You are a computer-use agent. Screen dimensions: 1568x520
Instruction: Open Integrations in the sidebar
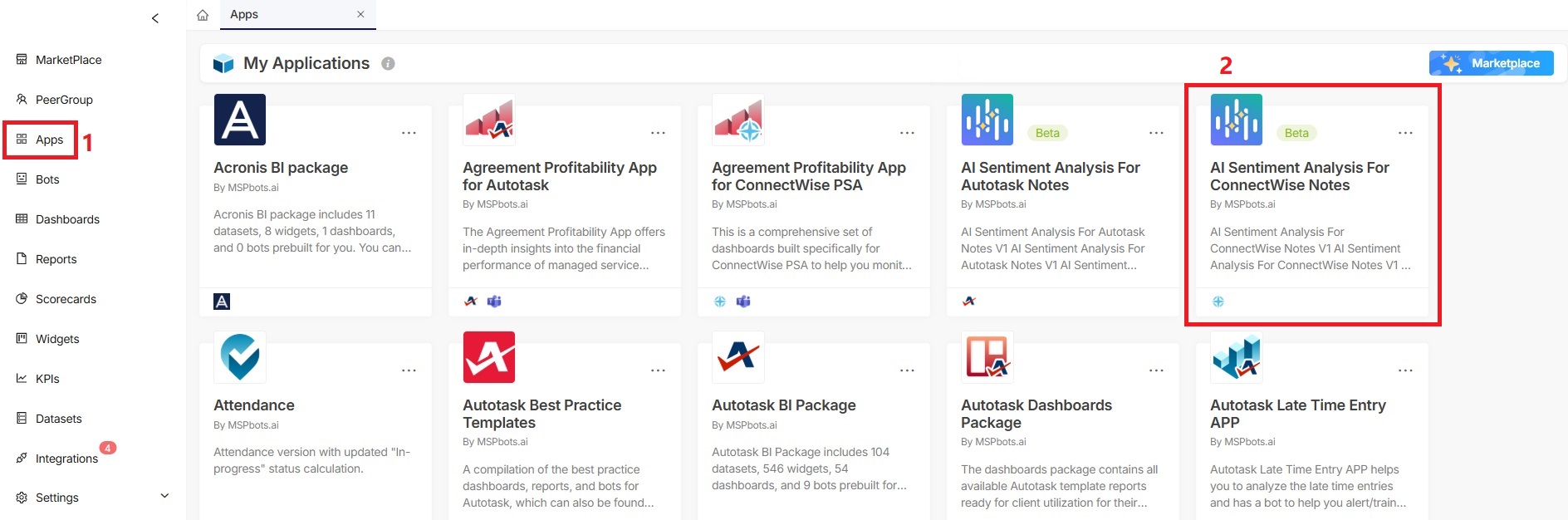click(x=66, y=459)
